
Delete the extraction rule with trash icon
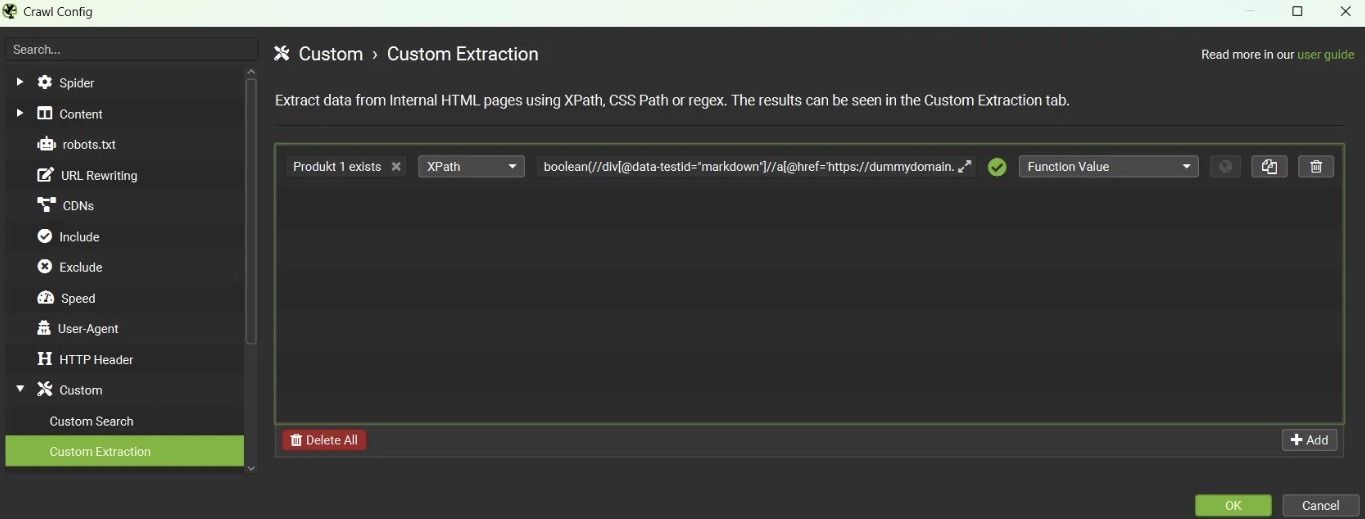tap(1316, 167)
